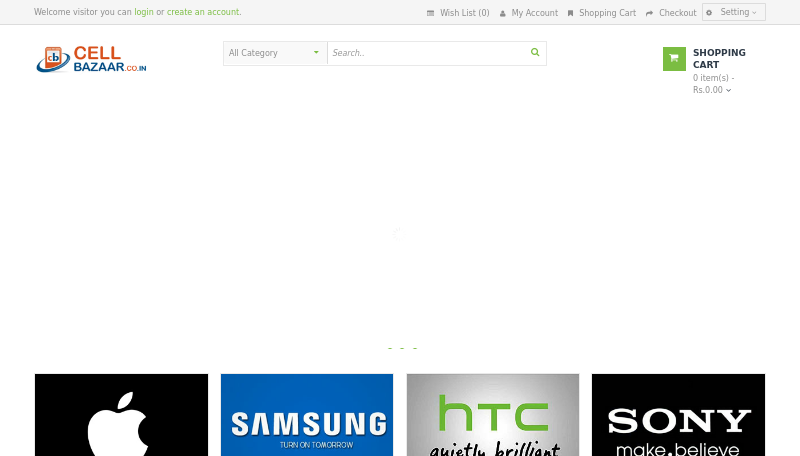Image resolution: width=800 pixels, height=456 pixels.
Task: Select the first slideshow pagination dot
Action: (390, 348)
